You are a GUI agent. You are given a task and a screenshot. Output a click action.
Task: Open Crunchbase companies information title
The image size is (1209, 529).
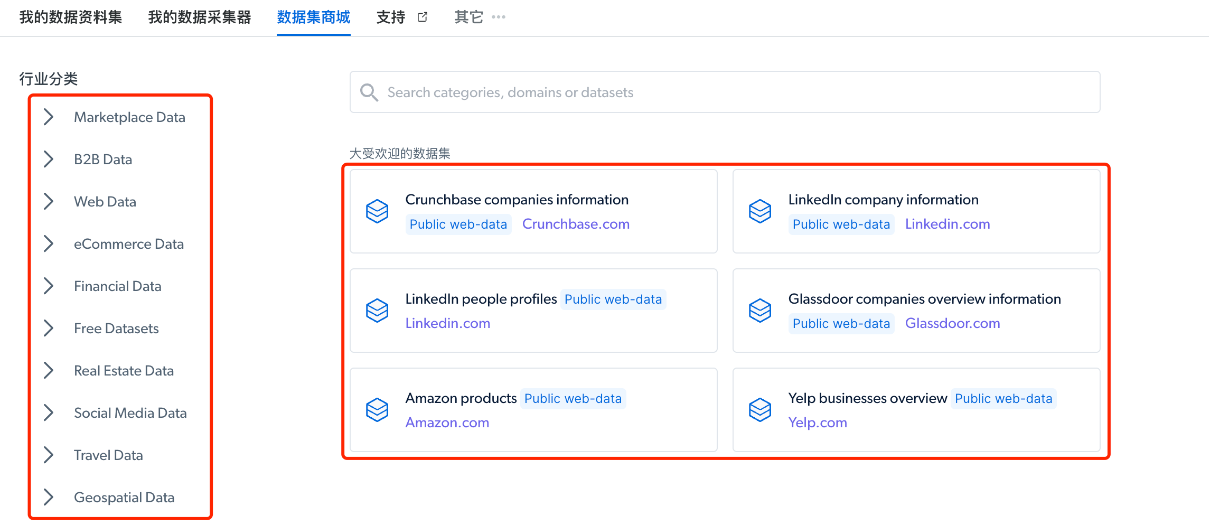[x=517, y=200]
